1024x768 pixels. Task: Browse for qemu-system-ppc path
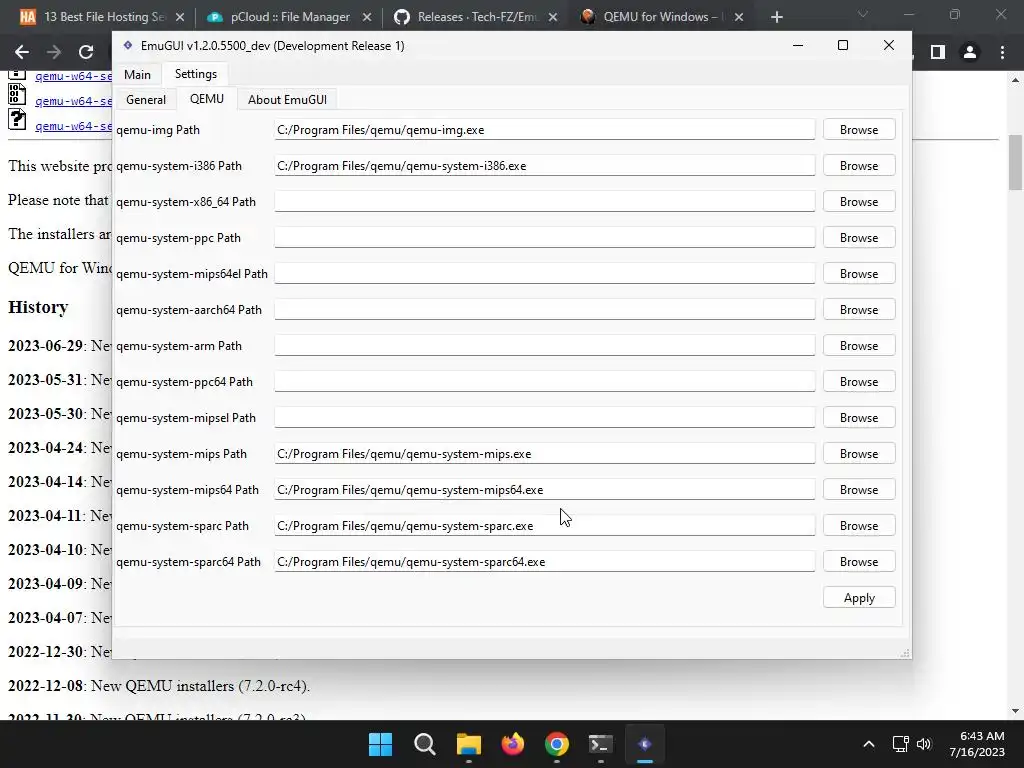tap(859, 237)
